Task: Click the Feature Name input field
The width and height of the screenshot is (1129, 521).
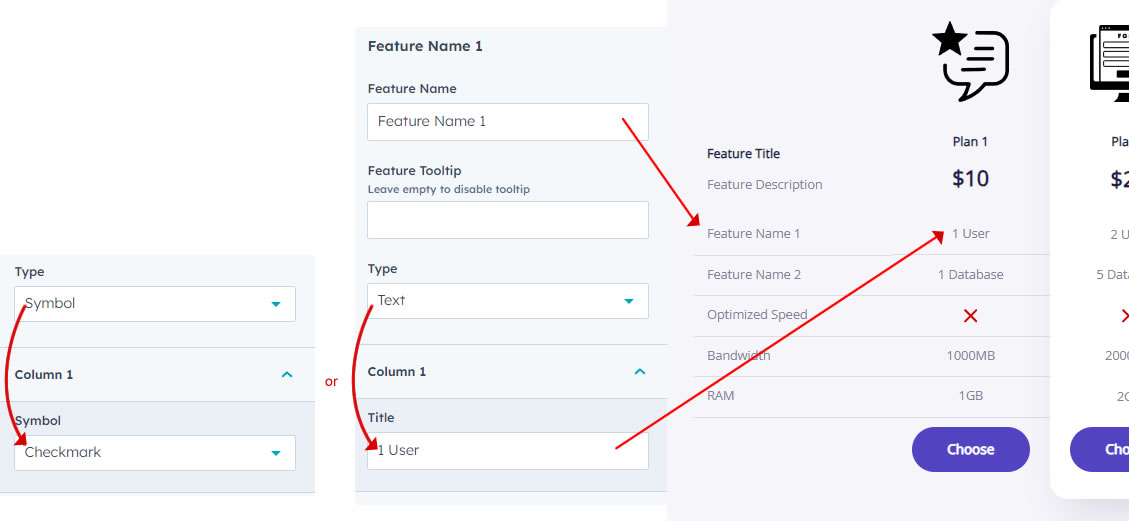Action: [x=507, y=122]
